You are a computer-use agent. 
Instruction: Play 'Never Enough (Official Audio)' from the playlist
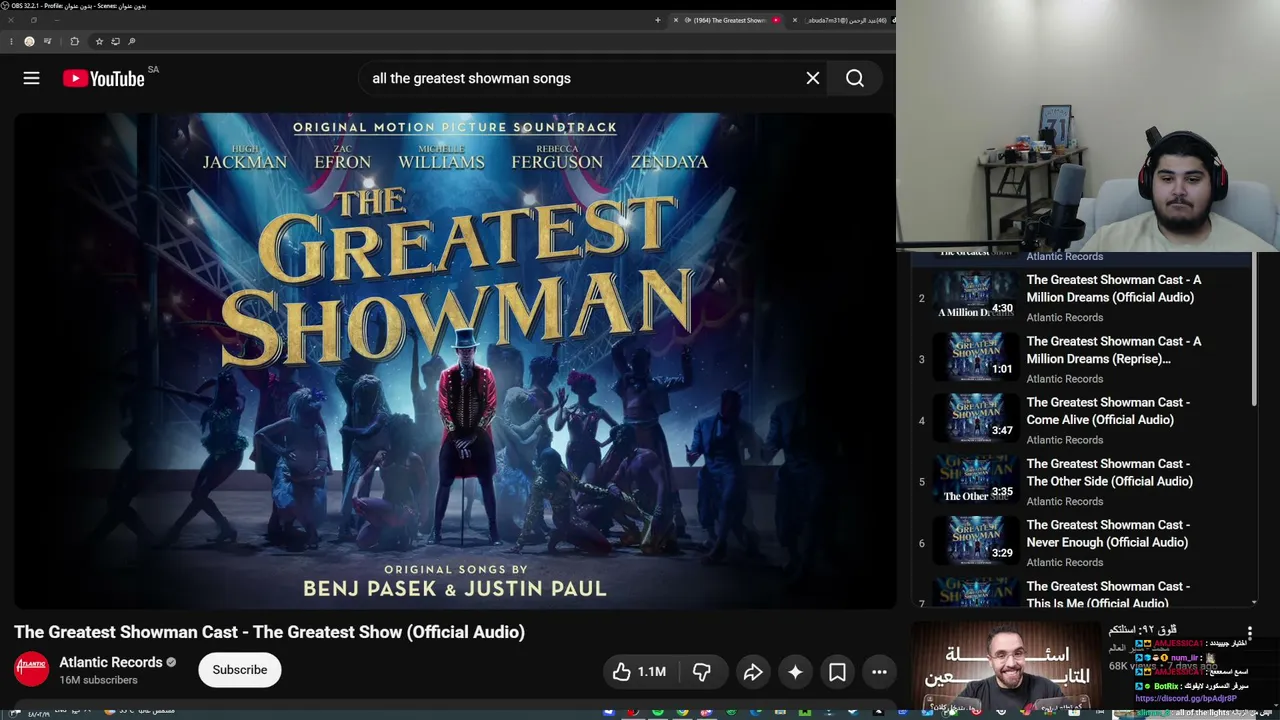1107,534
